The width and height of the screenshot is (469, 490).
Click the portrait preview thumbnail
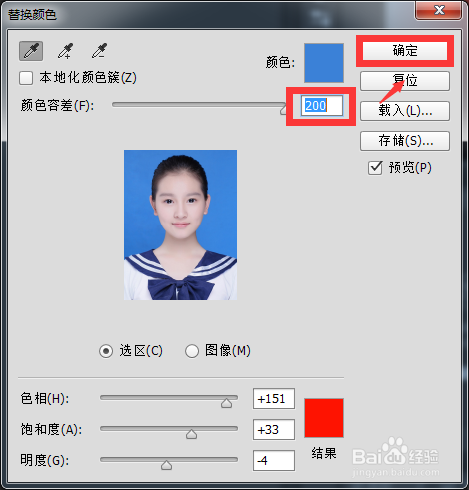180,225
